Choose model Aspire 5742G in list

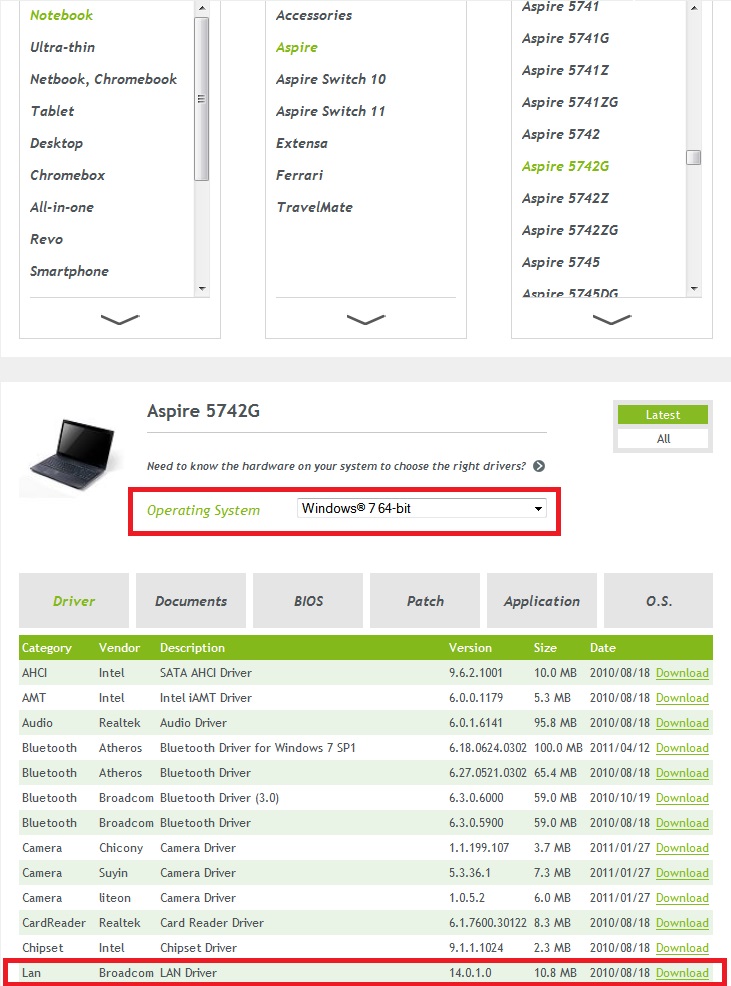click(x=566, y=167)
